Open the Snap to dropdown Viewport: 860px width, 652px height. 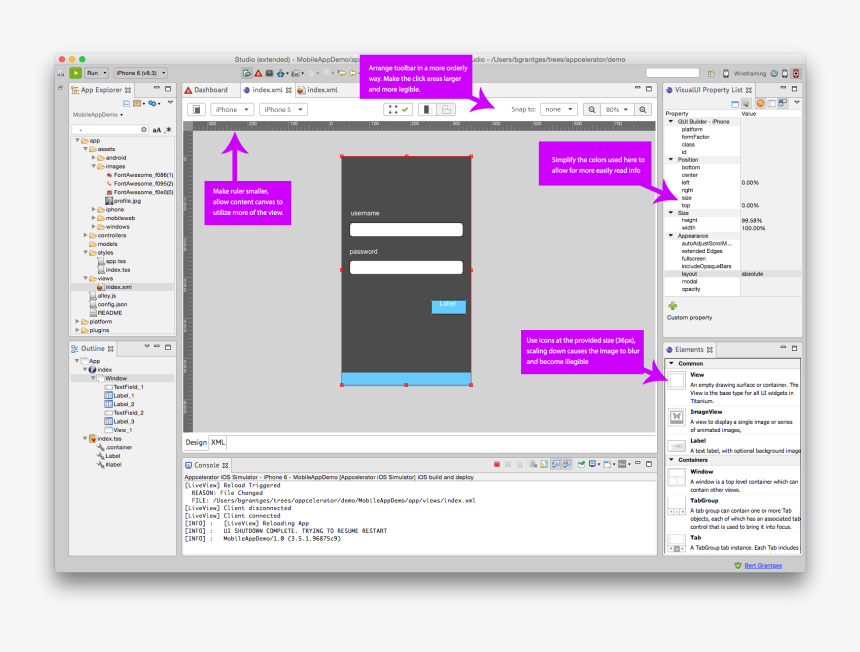point(559,110)
